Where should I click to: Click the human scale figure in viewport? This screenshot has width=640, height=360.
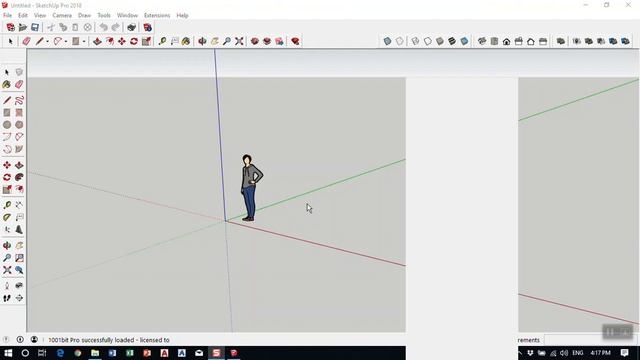click(x=251, y=188)
